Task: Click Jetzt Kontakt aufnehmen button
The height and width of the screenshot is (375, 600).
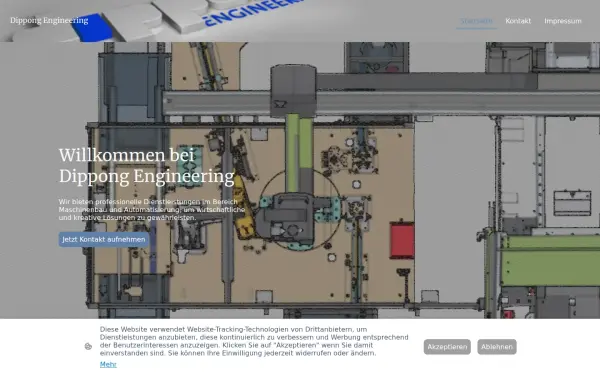Action: coord(104,240)
